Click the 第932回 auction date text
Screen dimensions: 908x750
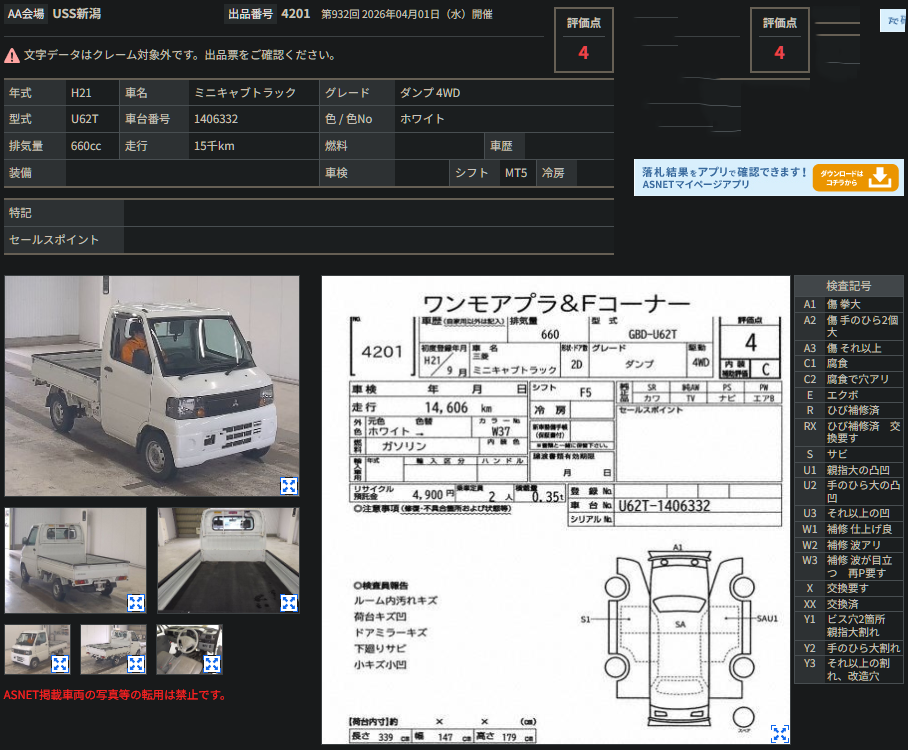(x=407, y=14)
